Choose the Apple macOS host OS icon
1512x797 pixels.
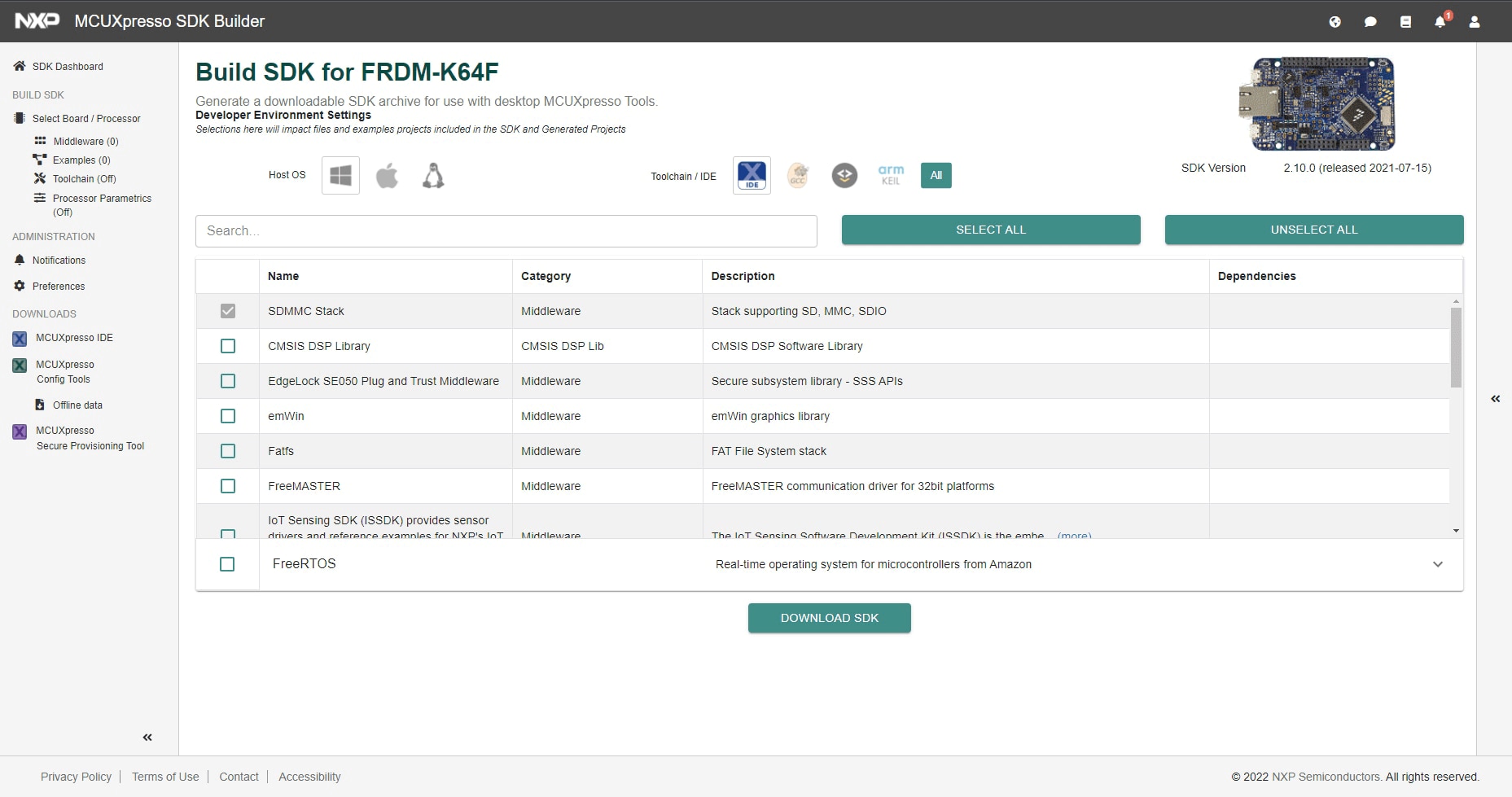[x=387, y=175]
